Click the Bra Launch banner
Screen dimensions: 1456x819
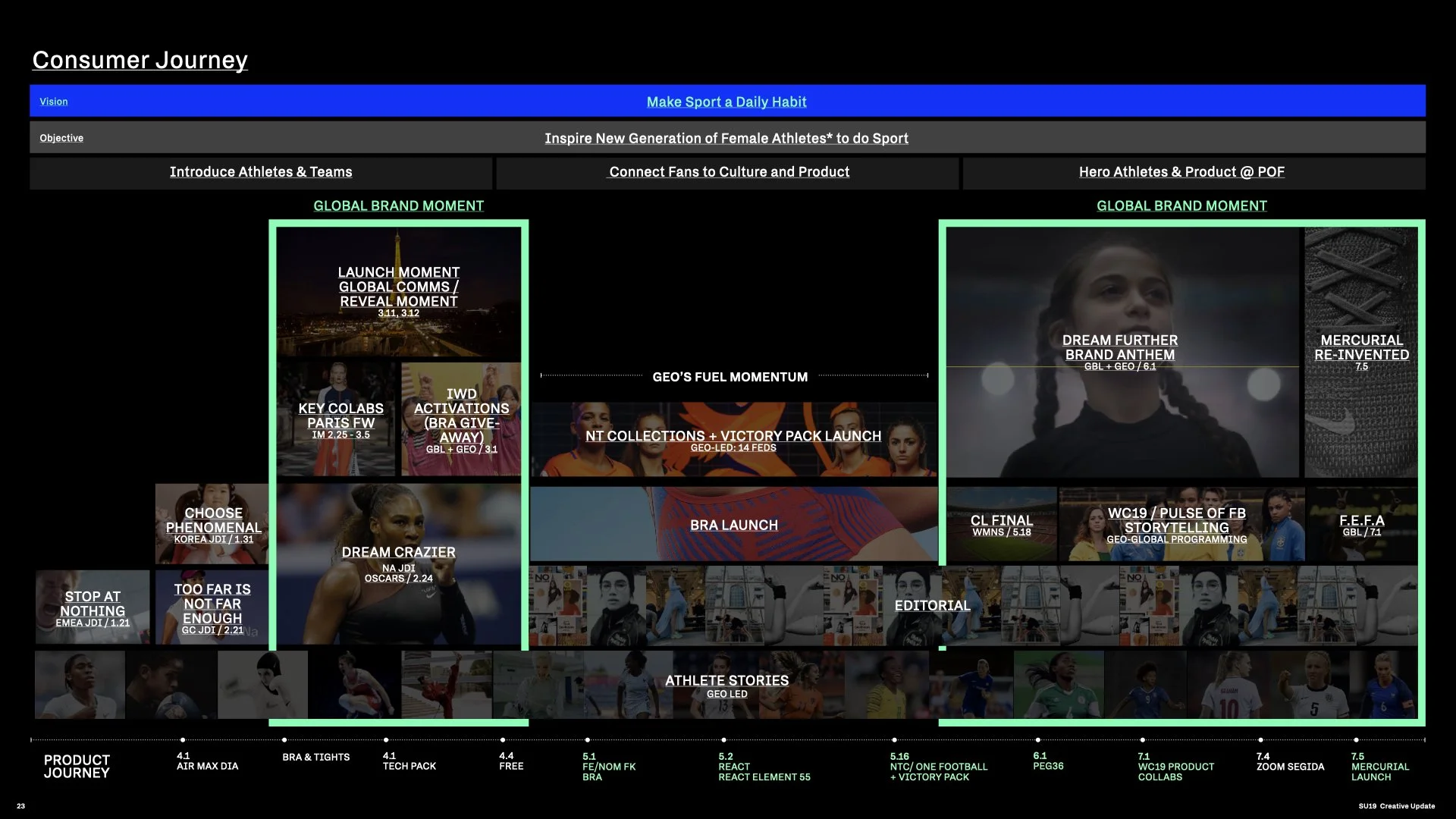pyautogui.click(x=733, y=525)
